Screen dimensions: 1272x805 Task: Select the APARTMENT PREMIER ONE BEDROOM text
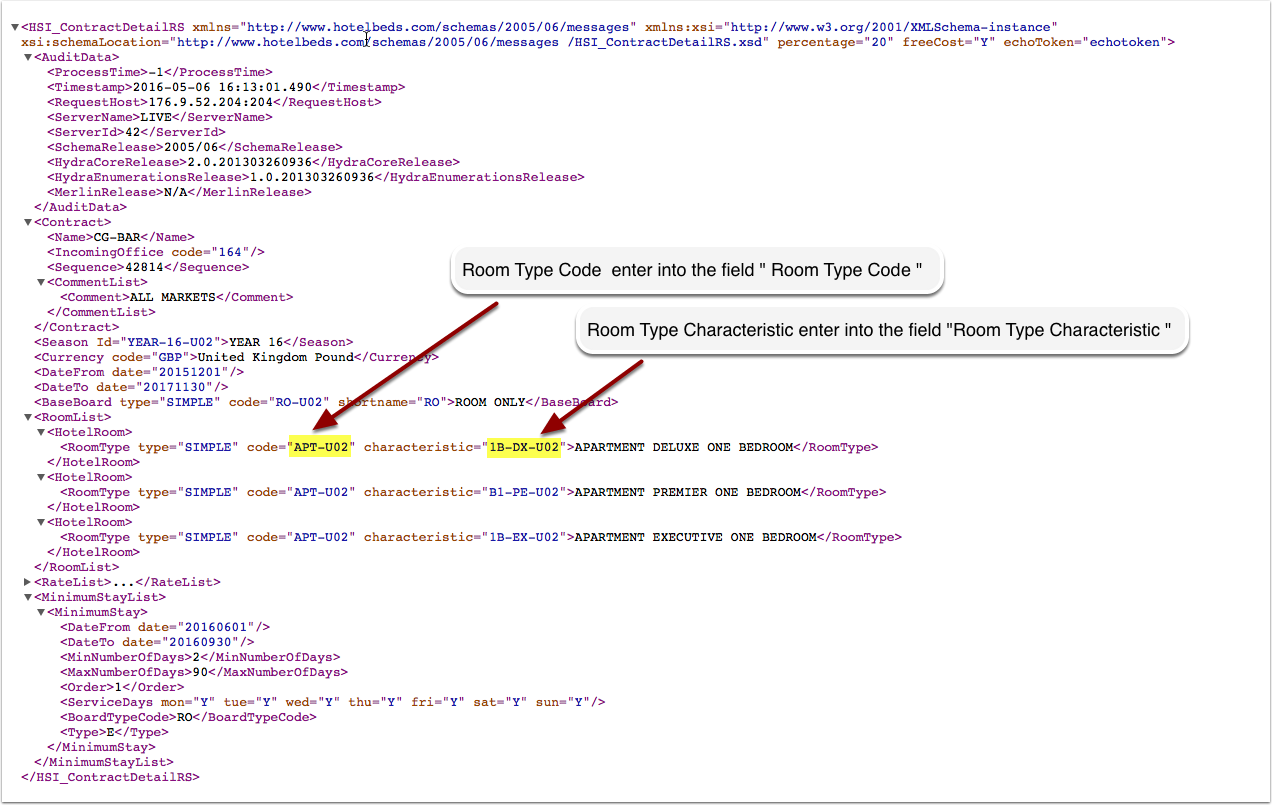pos(687,492)
